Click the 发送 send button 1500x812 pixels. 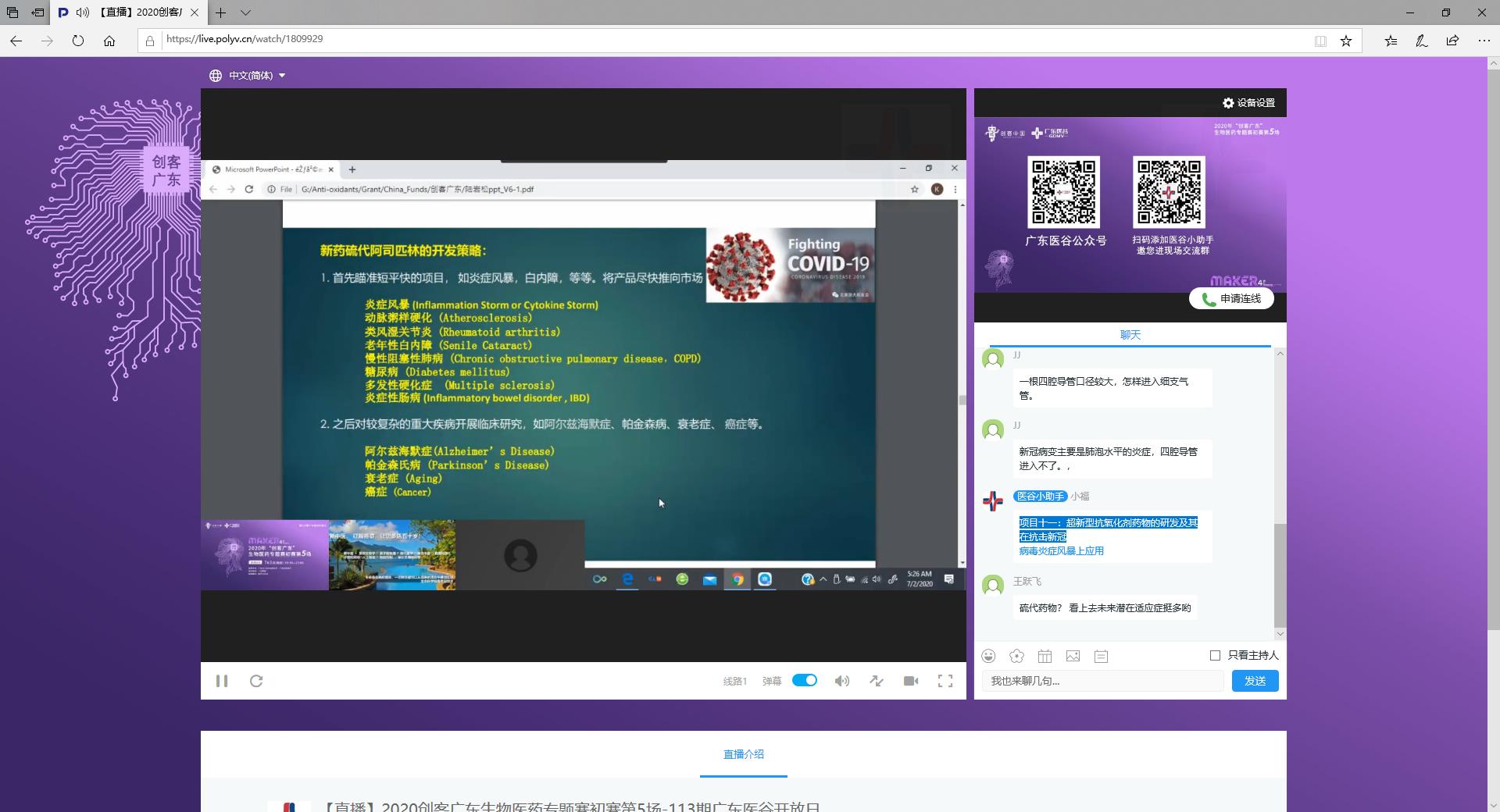point(1255,681)
